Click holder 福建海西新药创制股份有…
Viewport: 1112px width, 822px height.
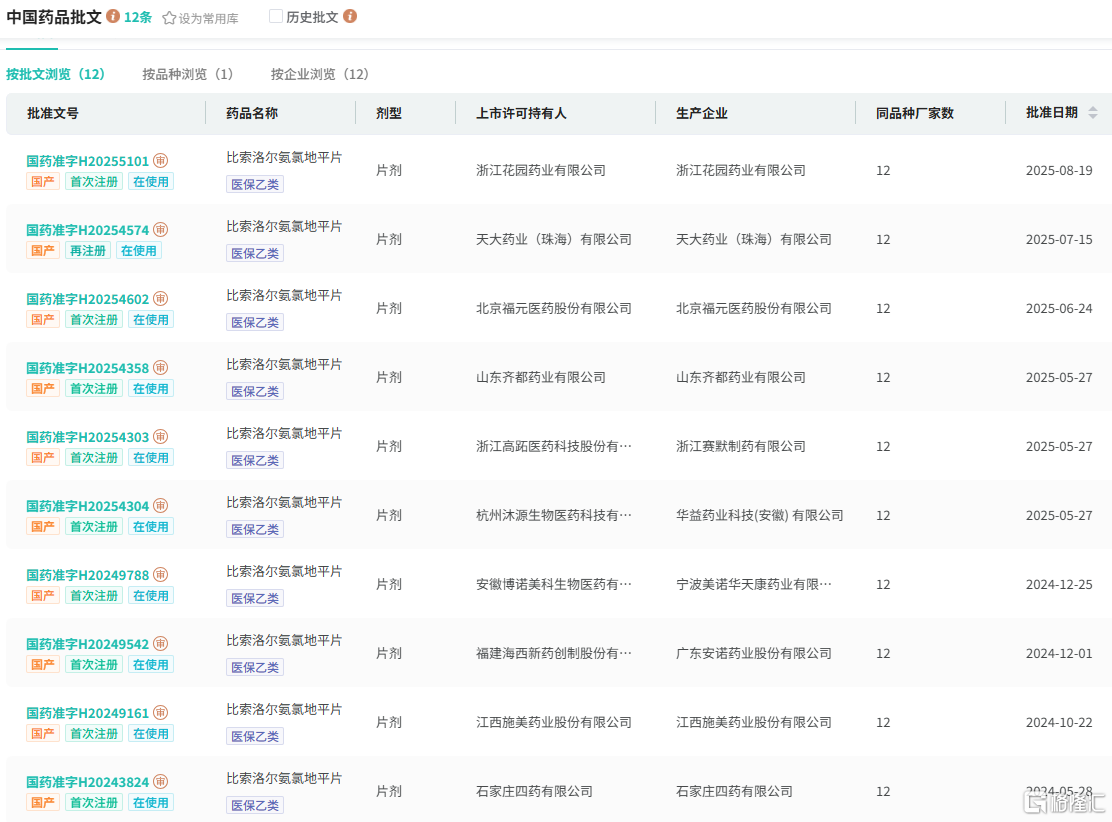(554, 653)
